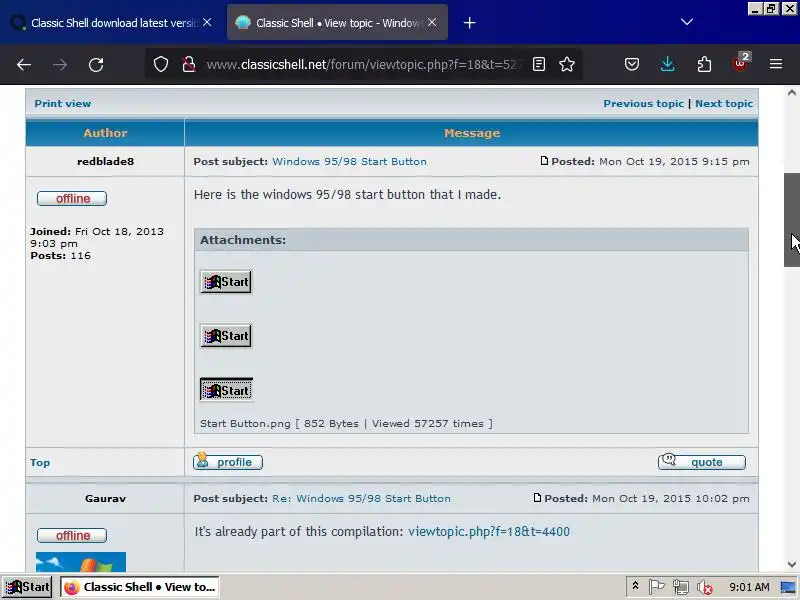The image size is (800, 600).
Task: Click the redblade8 author name
Action: [x=106, y=162]
